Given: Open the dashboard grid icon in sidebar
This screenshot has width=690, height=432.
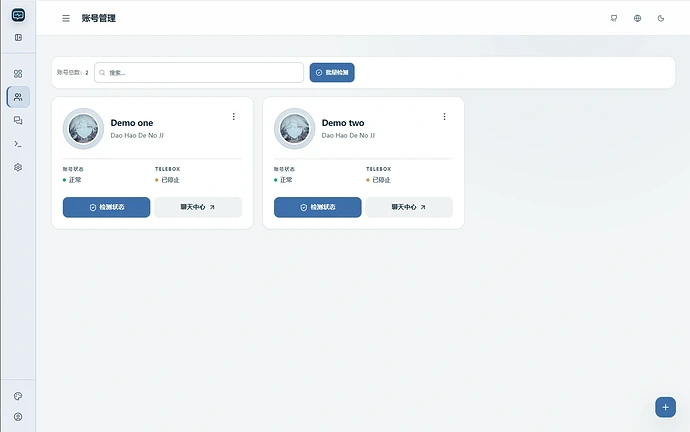Looking at the screenshot, I should (18, 74).
